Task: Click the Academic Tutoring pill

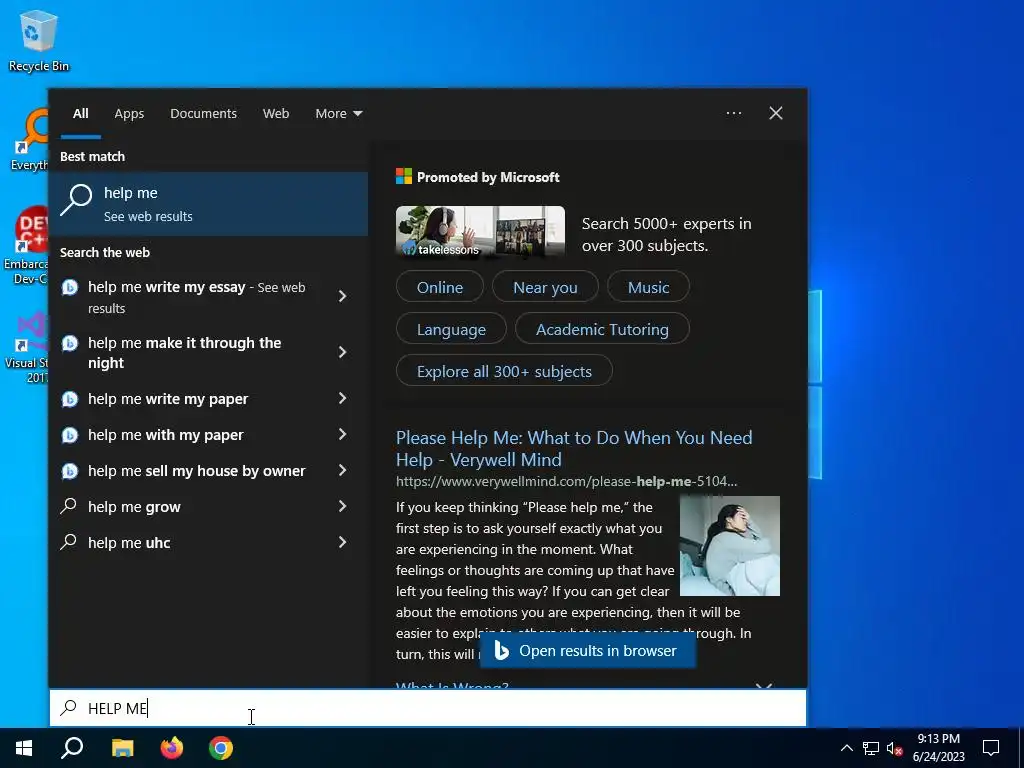Action: click(602, 329)
